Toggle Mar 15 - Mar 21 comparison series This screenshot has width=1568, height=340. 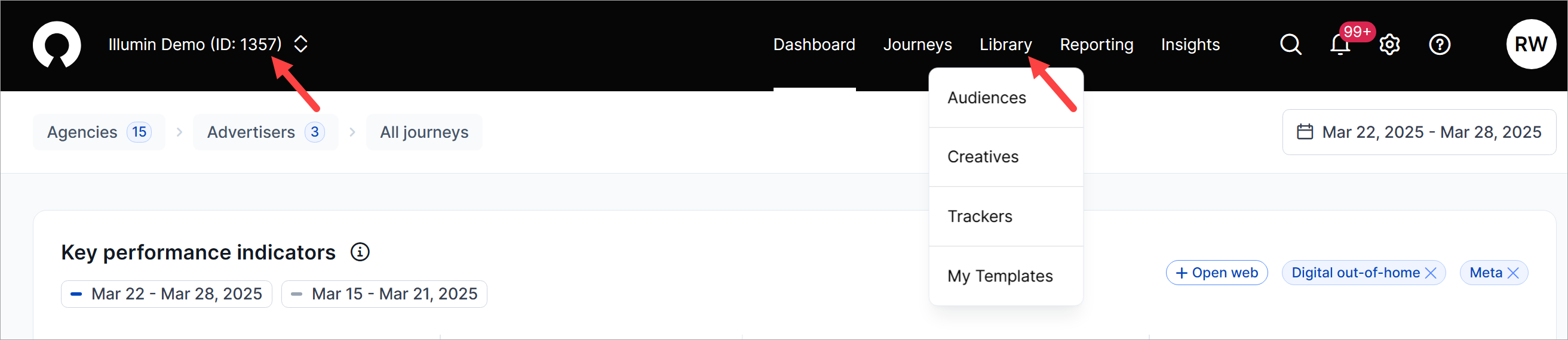[383, 295]
